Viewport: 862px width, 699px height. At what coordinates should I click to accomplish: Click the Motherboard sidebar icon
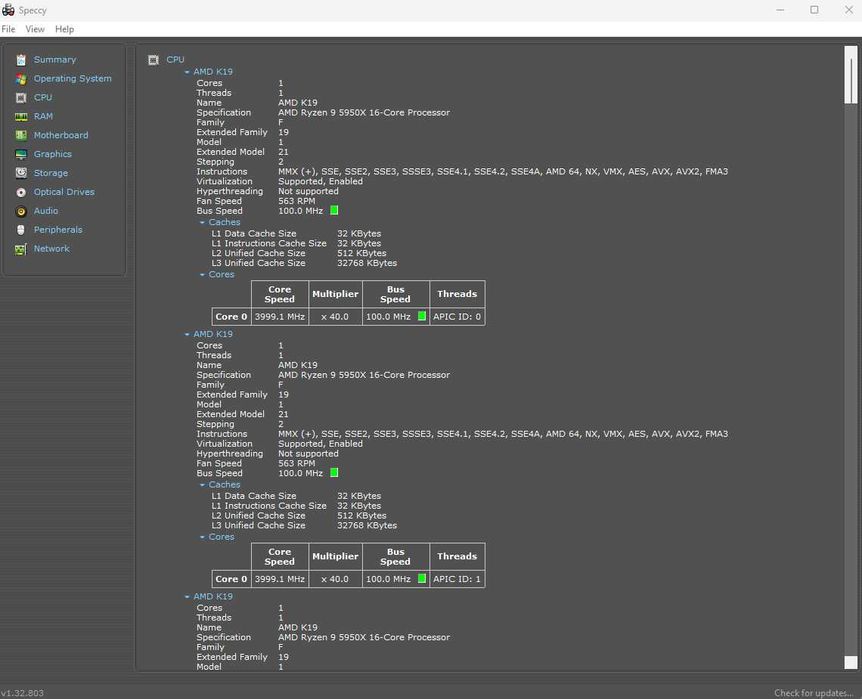pos(21,136)
